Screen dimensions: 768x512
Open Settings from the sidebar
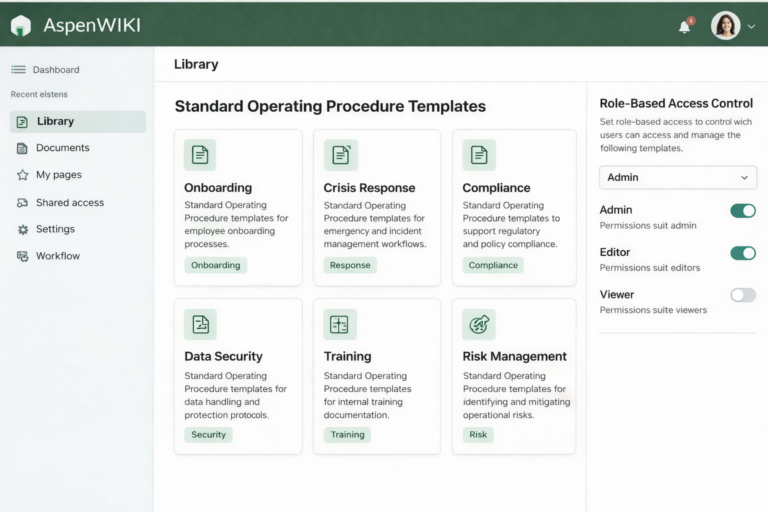coord(55,229)
